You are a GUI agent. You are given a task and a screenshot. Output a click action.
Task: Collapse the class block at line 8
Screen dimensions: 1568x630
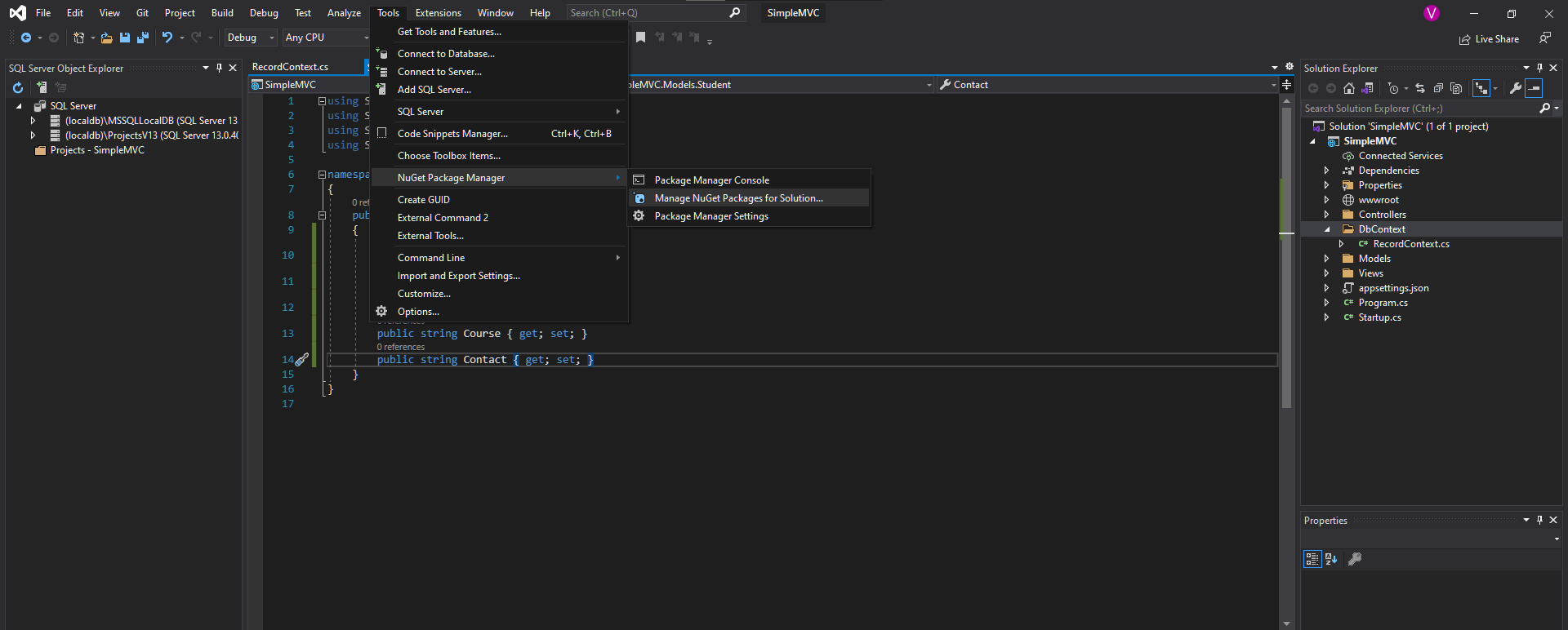[x=322, y=215]
